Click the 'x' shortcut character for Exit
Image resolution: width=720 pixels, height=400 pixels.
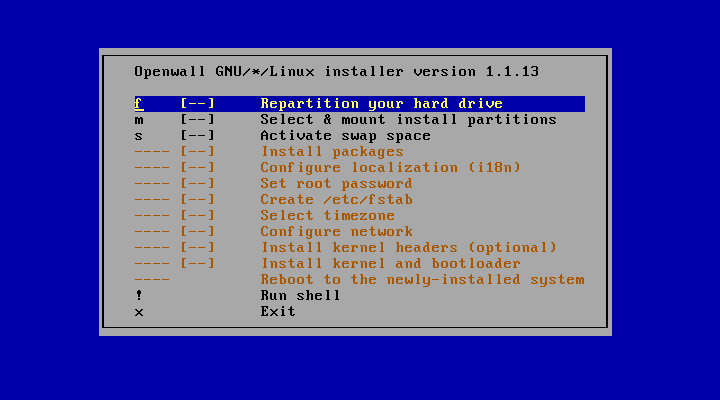pos(139,312)
